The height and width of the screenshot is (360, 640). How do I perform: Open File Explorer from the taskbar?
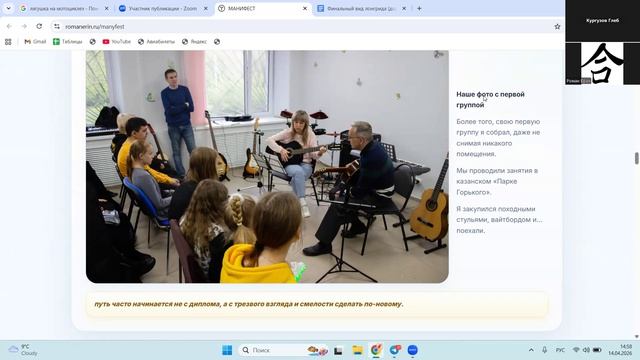[x=358, y=350]
